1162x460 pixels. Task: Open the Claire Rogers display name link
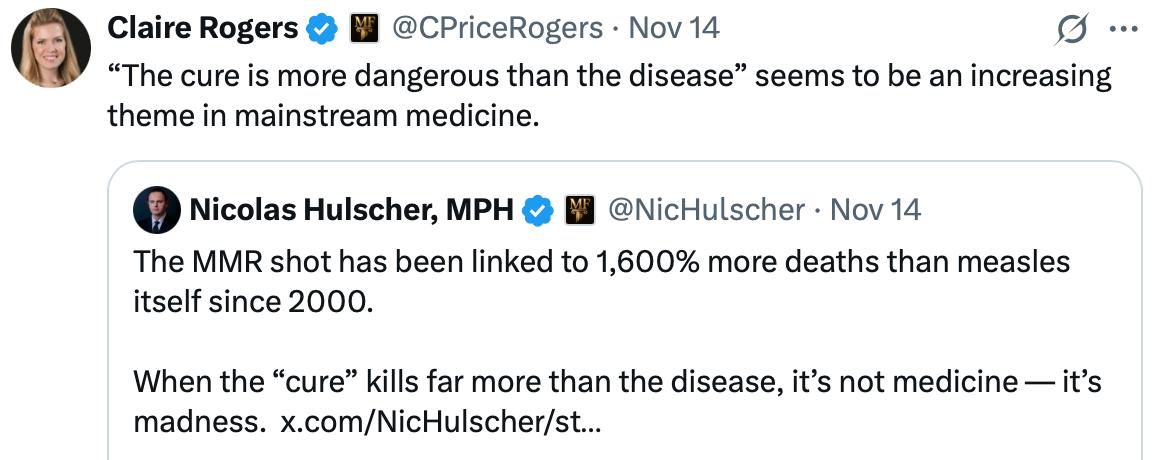202,29
